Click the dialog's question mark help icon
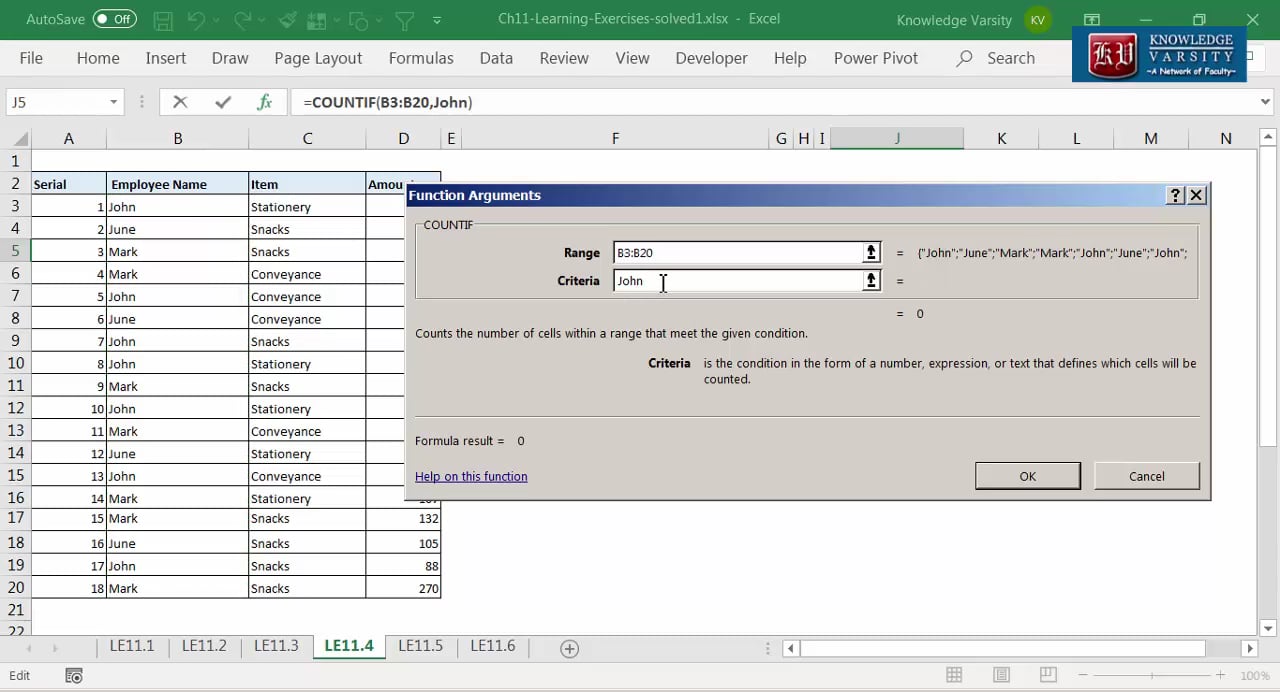Screen dimensions: 1280x692 1175,195
